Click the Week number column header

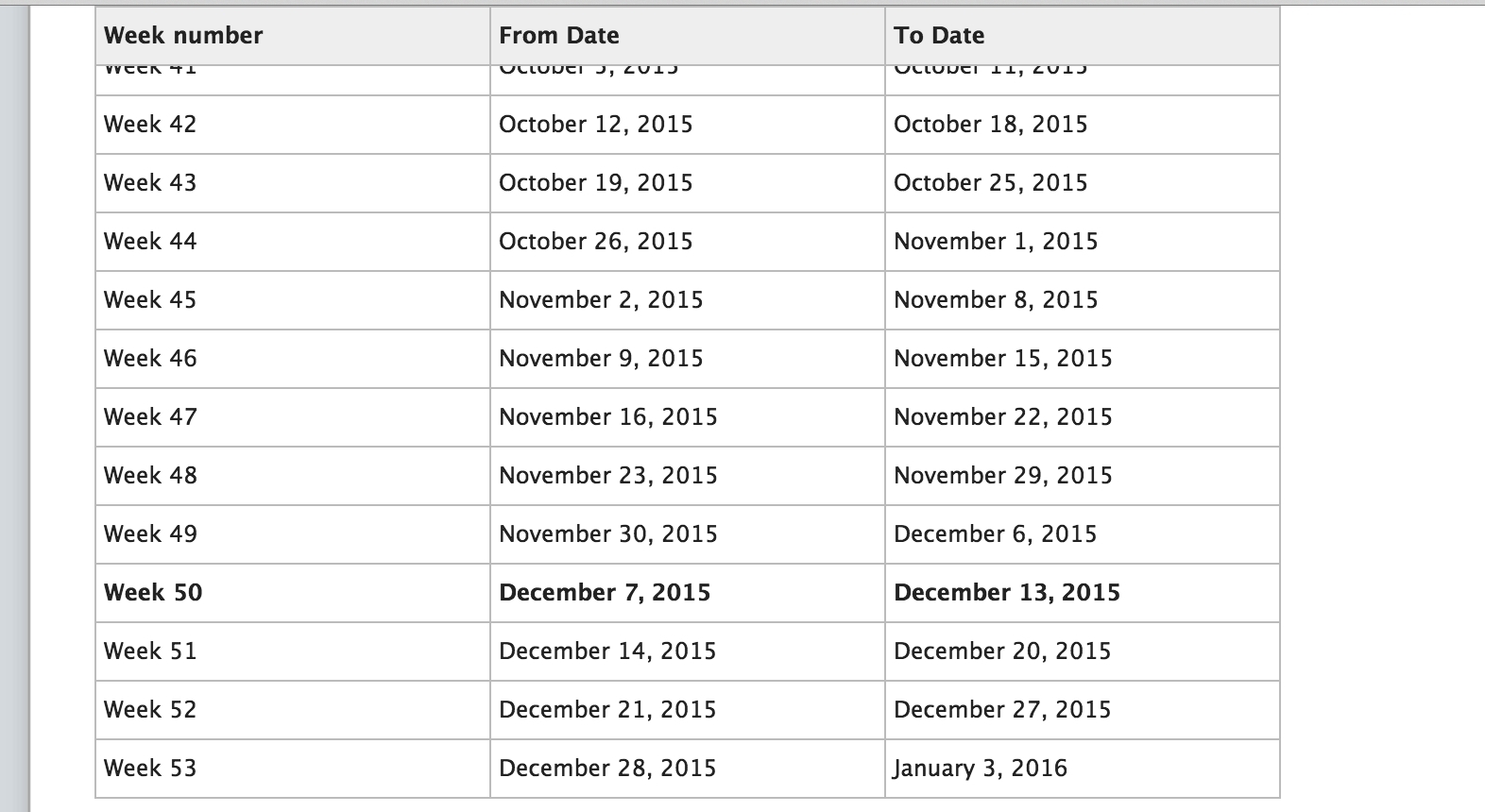(x=293, y=36)
